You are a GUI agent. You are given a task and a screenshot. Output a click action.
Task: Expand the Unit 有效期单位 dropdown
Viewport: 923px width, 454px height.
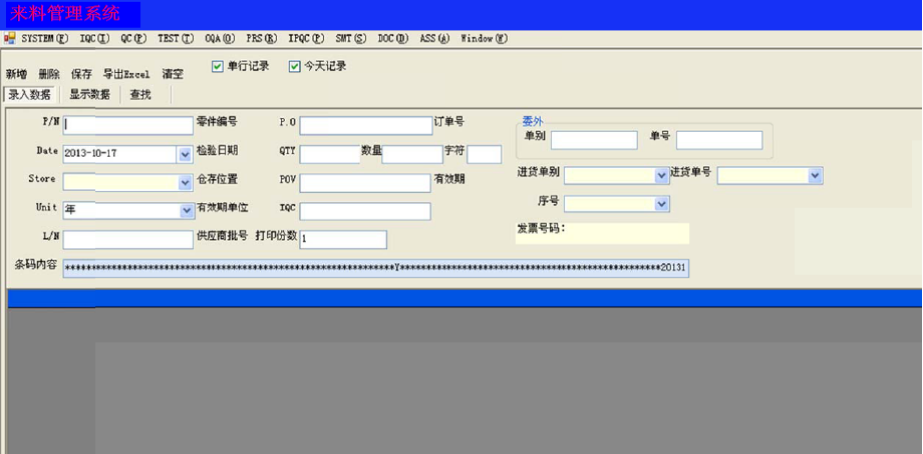(185, 211)
